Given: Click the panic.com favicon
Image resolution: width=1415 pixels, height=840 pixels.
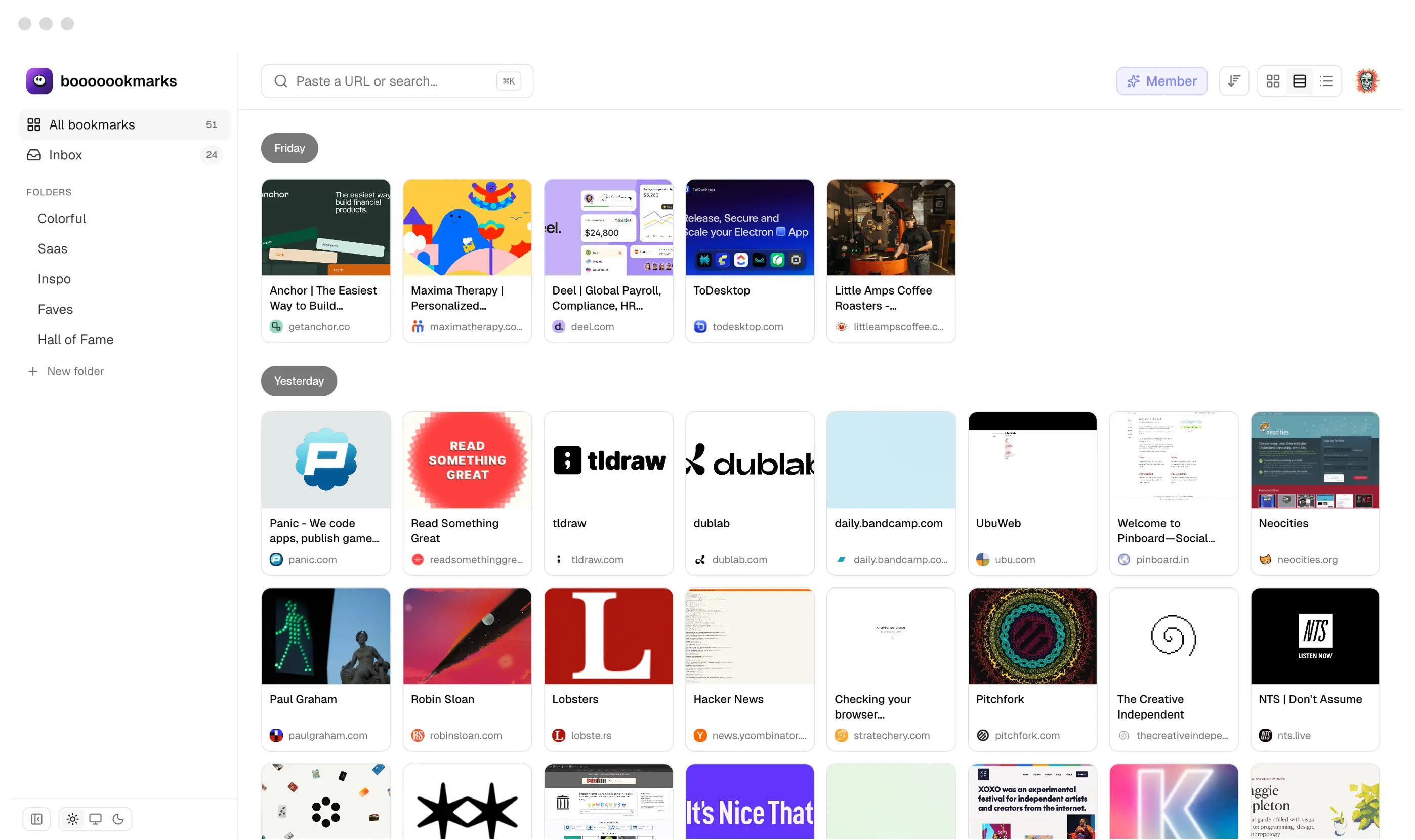Looking at the screenshot, I should [276, 559].
